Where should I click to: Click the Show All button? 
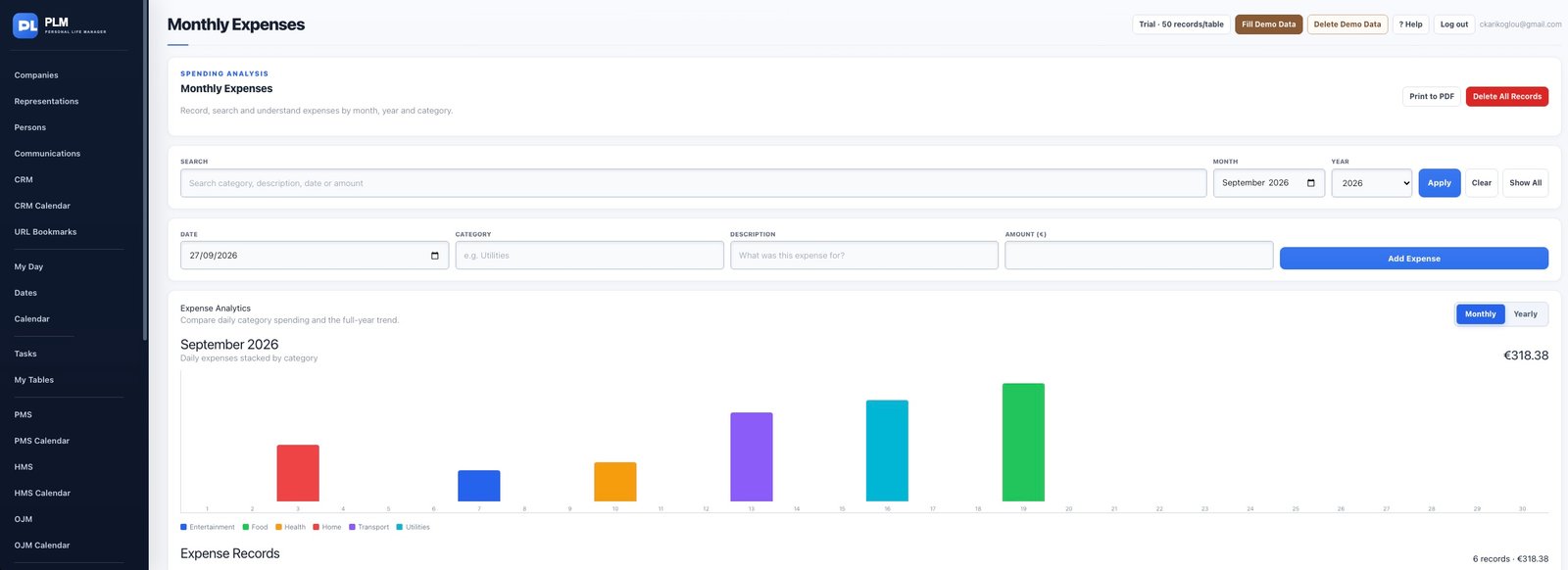1525,183
